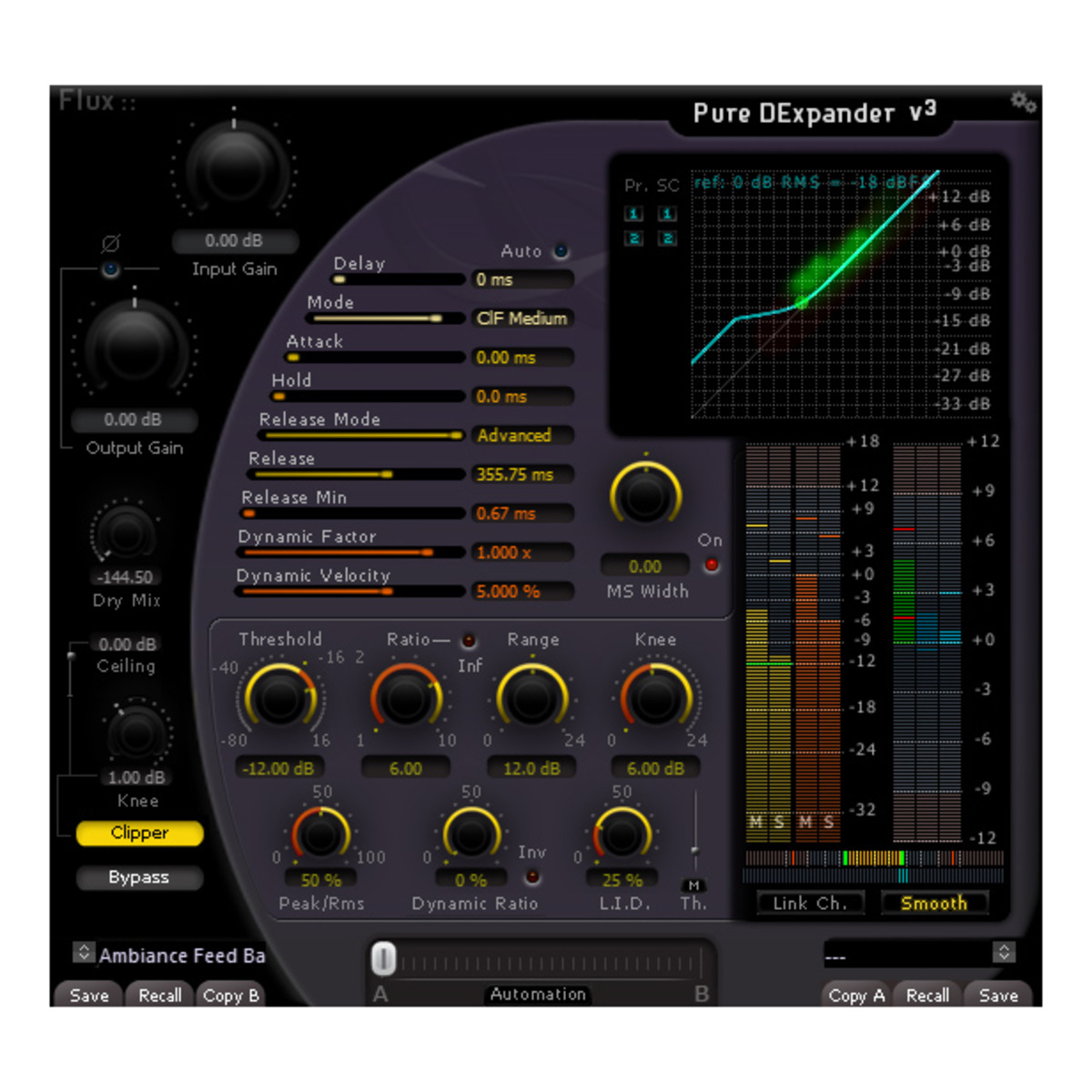Viewport: 1092px width, 1092px height.
Task: Adjust the Release Min slider
Action: [352, 514]
